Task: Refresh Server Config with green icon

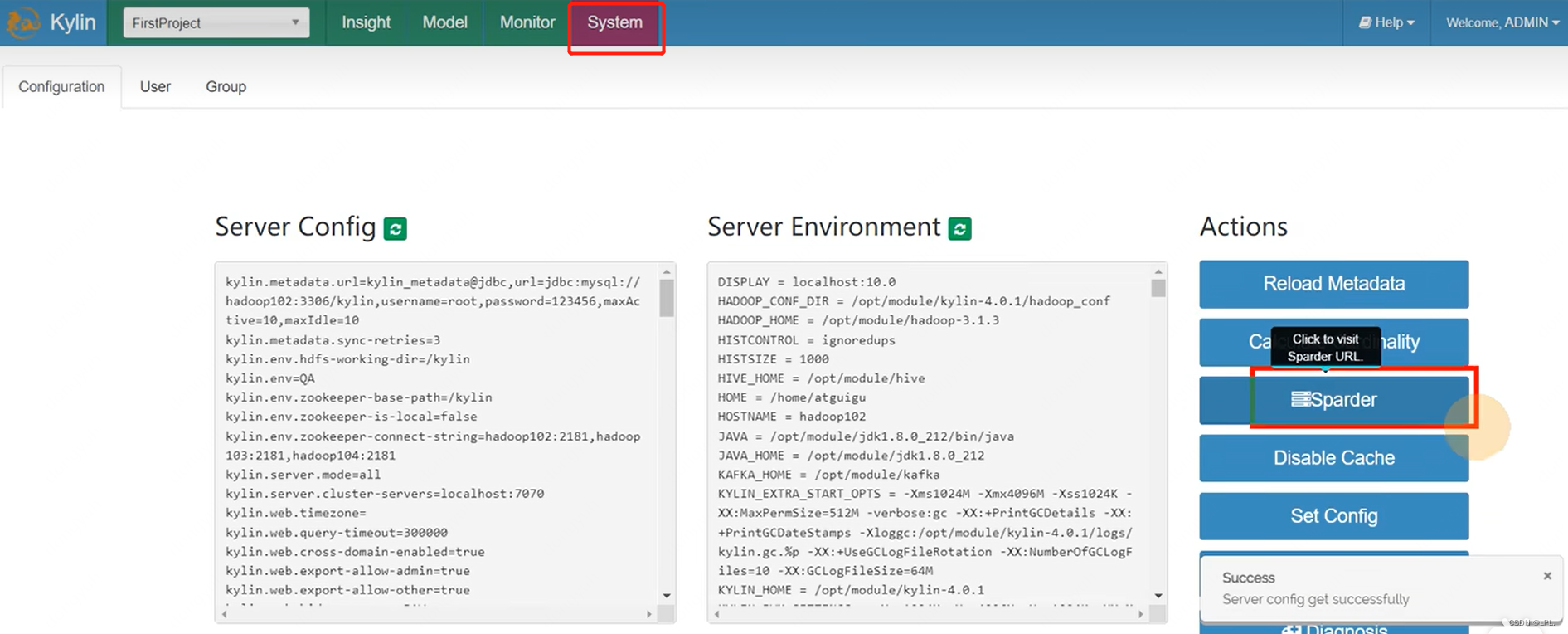Action: (x=396, y=228)
